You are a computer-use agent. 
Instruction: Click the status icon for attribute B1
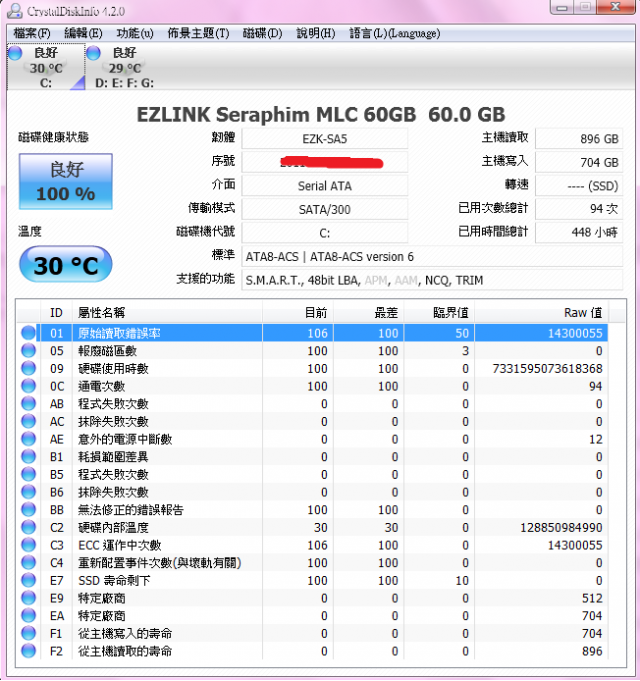point(28,457)
